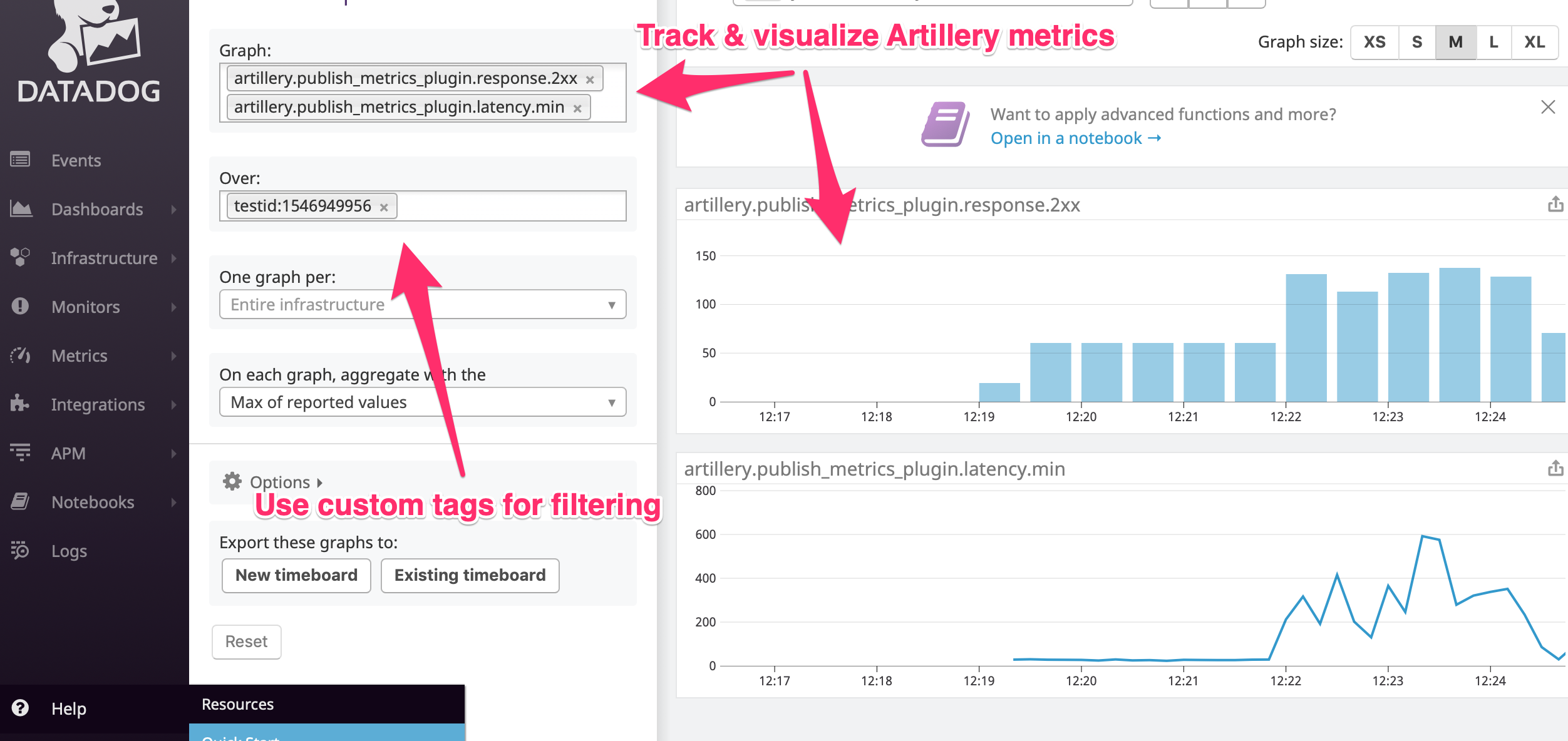Click the Events sidebar icon
The width and height of the screenshot is (1568, 741).
20,160
